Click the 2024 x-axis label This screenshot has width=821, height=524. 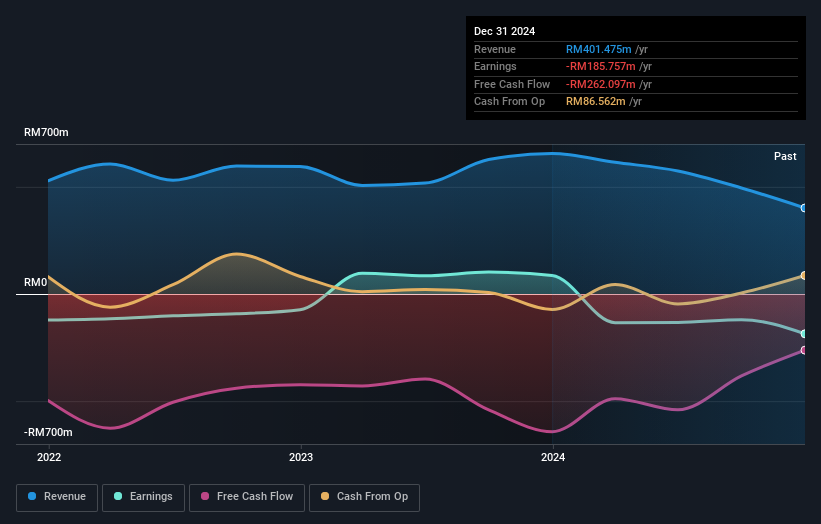click(x=553, y=457)
